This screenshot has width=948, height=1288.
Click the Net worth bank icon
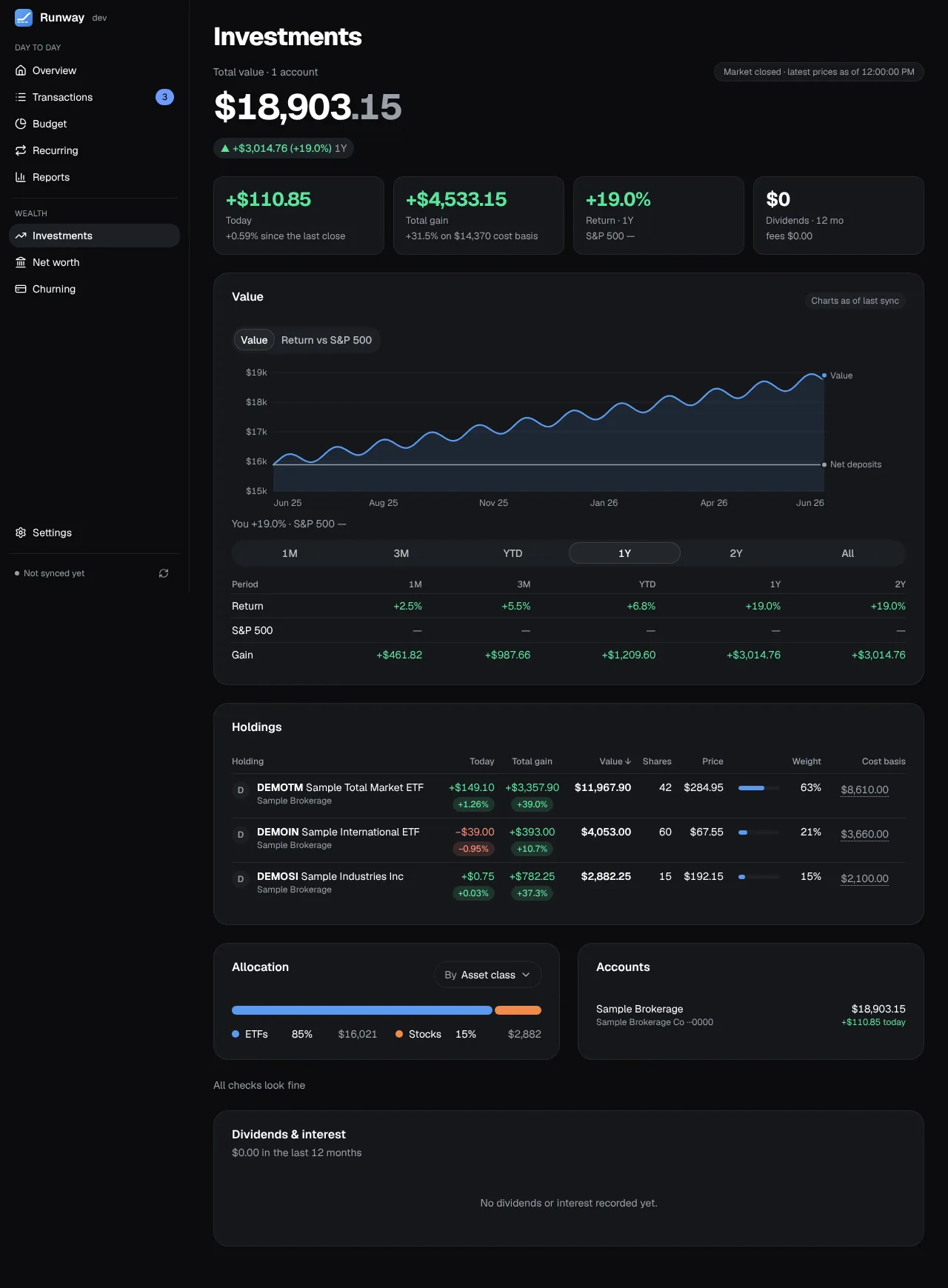coord(21,262)
